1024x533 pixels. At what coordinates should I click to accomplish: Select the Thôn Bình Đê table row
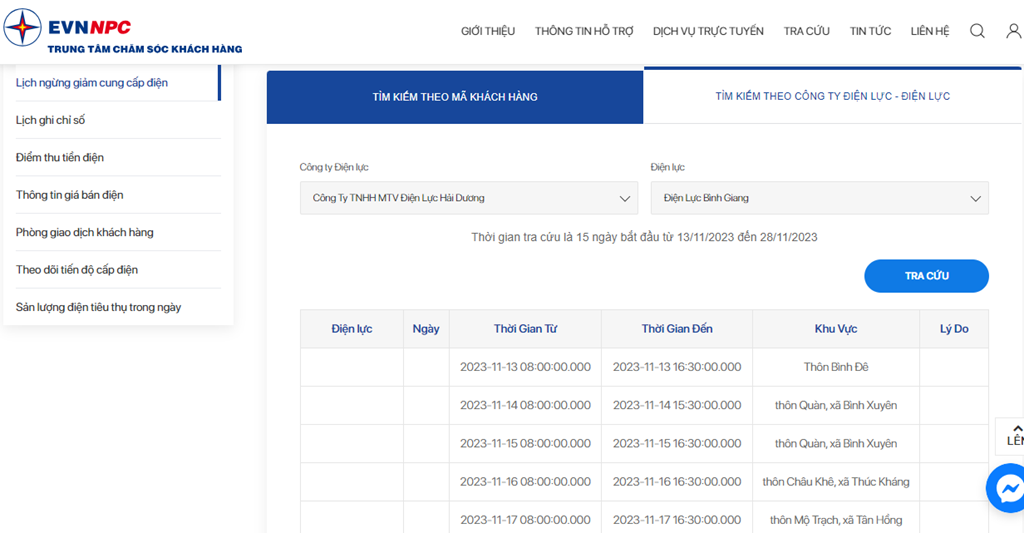click(x=644, y=367)
